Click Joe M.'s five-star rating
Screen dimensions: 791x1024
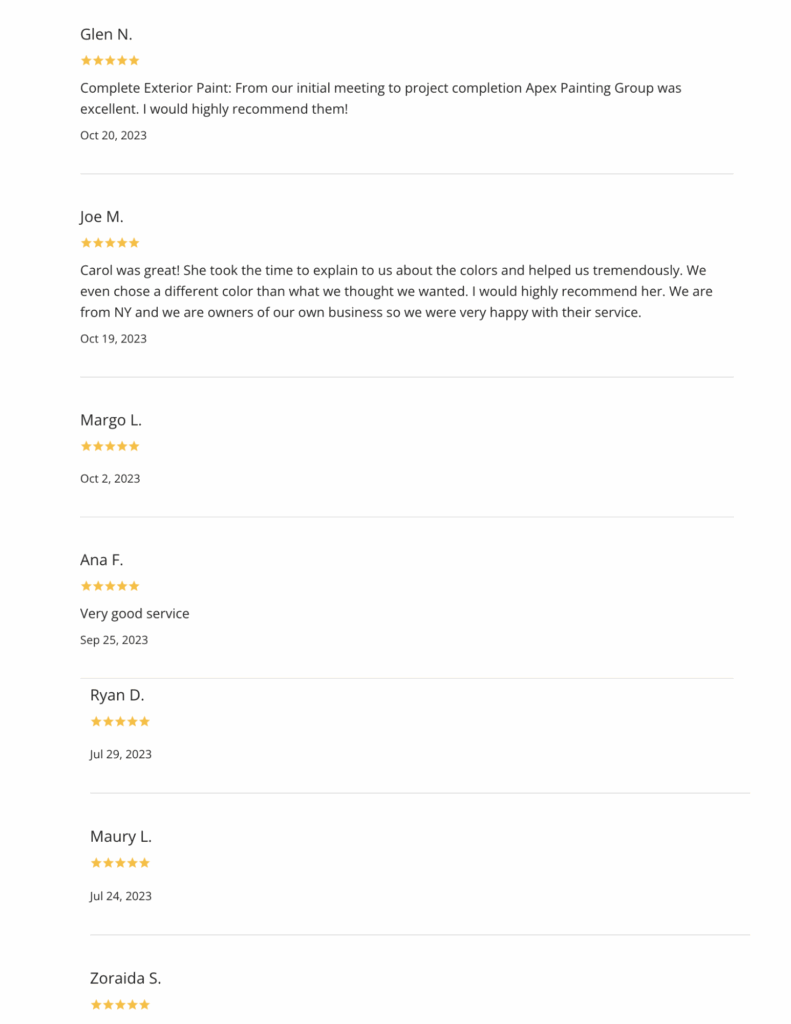pyautogui.click(x=110, y=242)
